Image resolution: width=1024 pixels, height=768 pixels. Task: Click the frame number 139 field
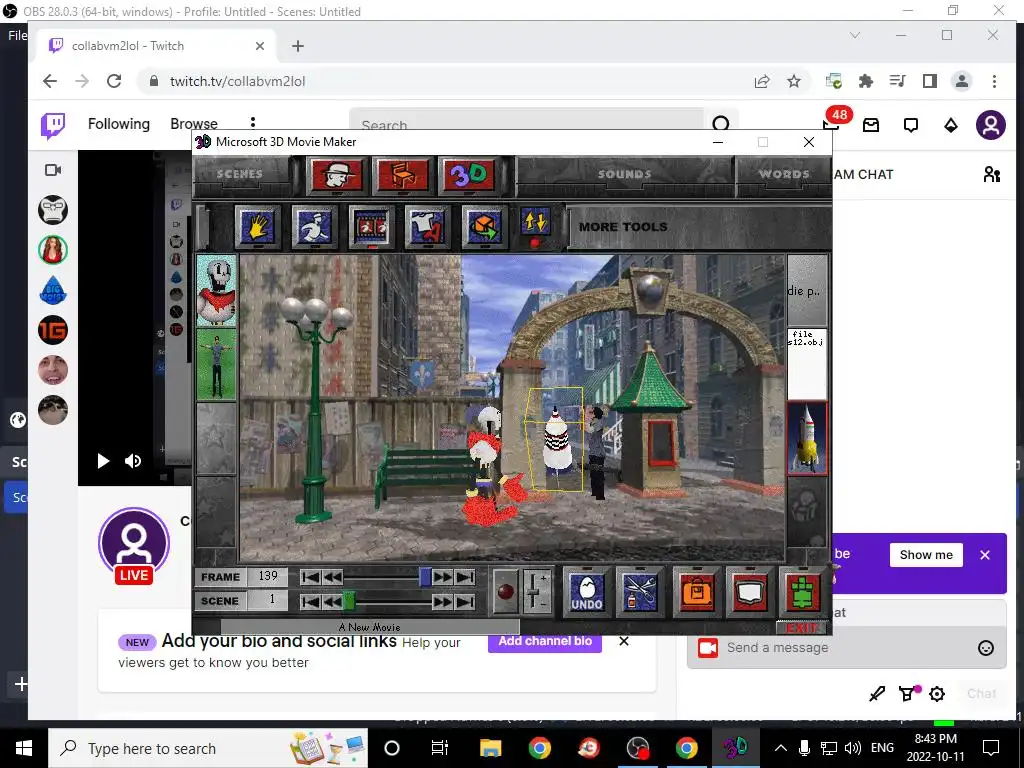tap(268, 576)
